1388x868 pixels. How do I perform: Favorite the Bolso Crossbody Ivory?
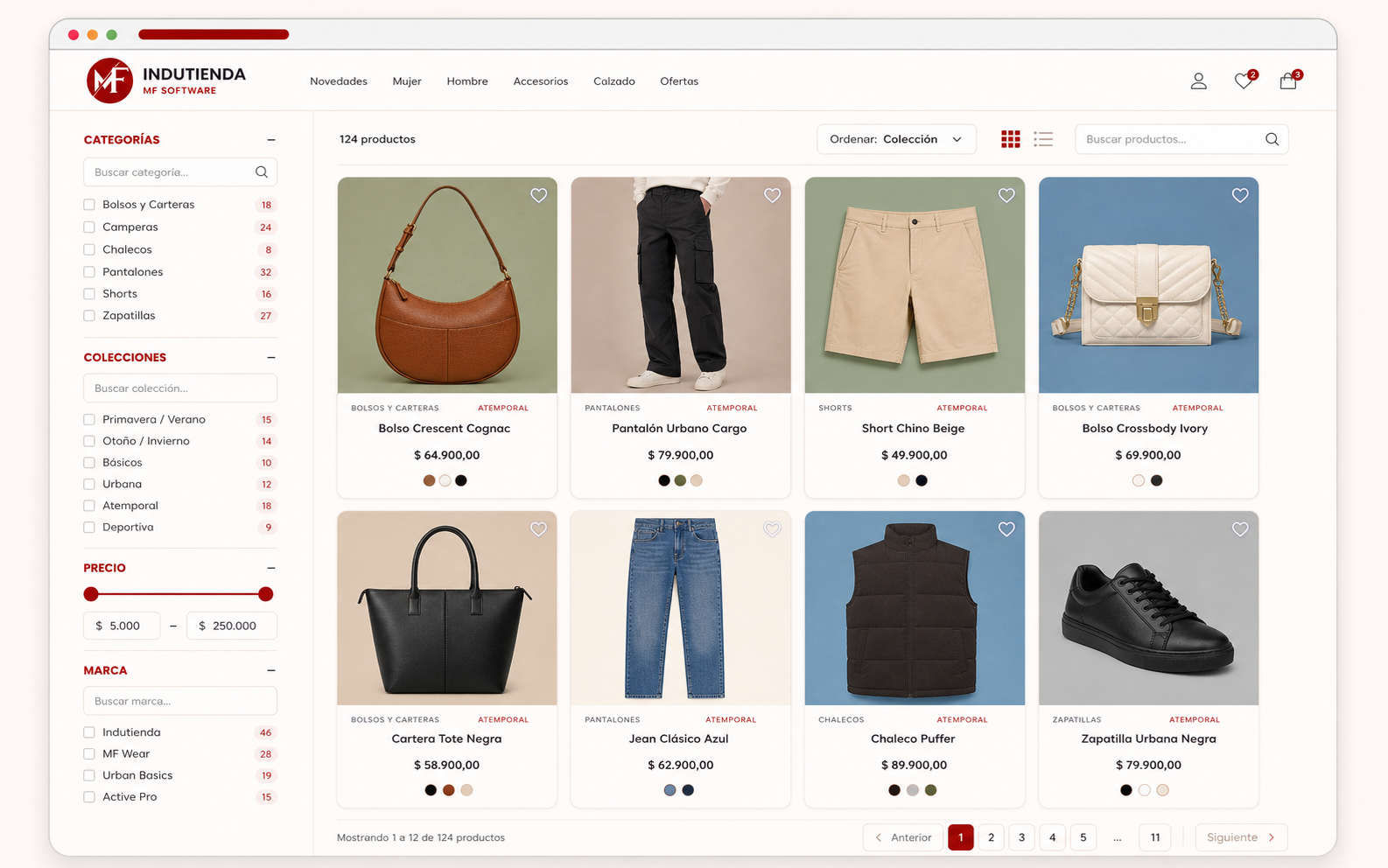tap(1240, 195)
